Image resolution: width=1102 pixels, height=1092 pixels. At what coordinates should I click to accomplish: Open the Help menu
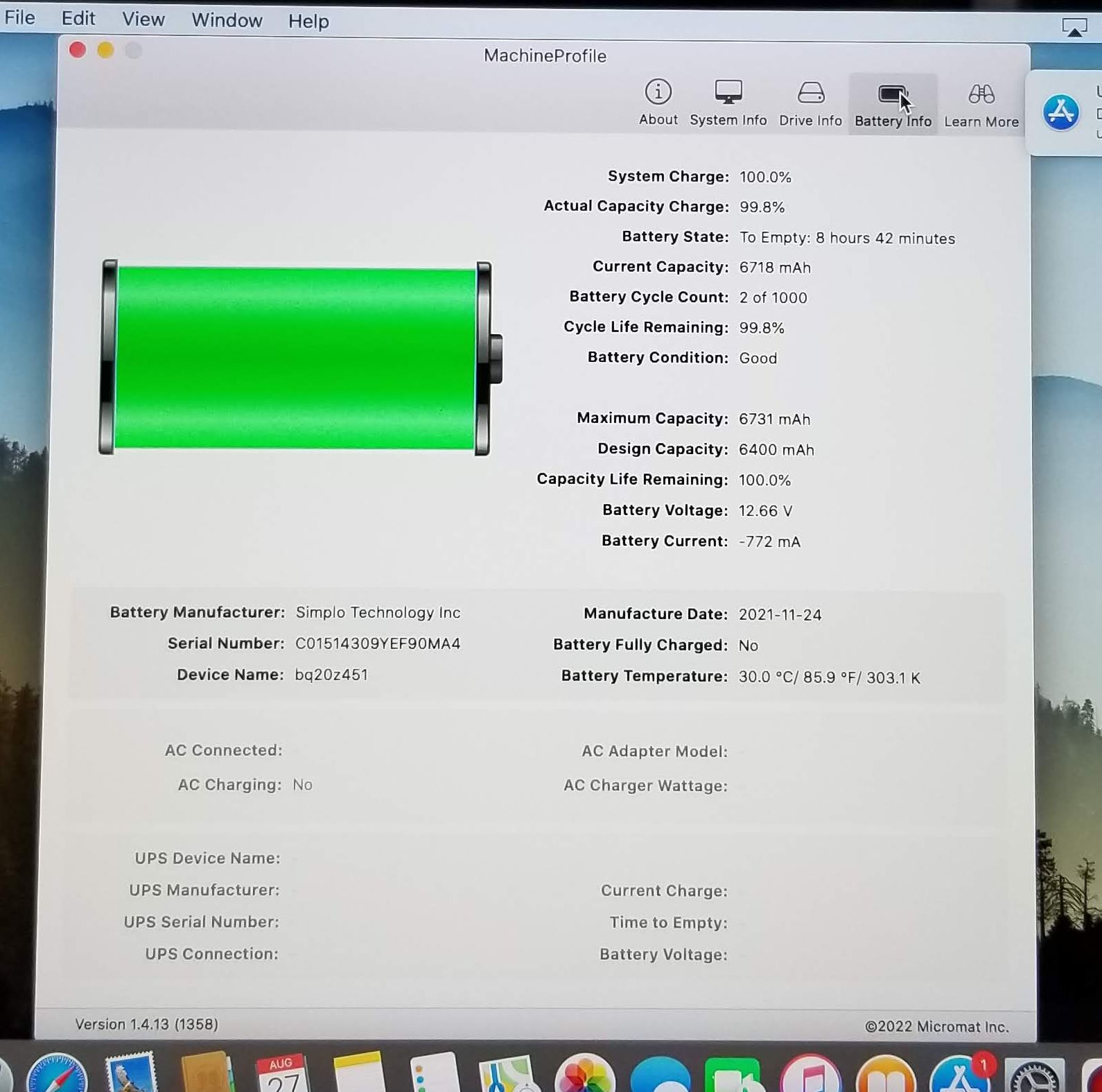(x=308, y=21)
